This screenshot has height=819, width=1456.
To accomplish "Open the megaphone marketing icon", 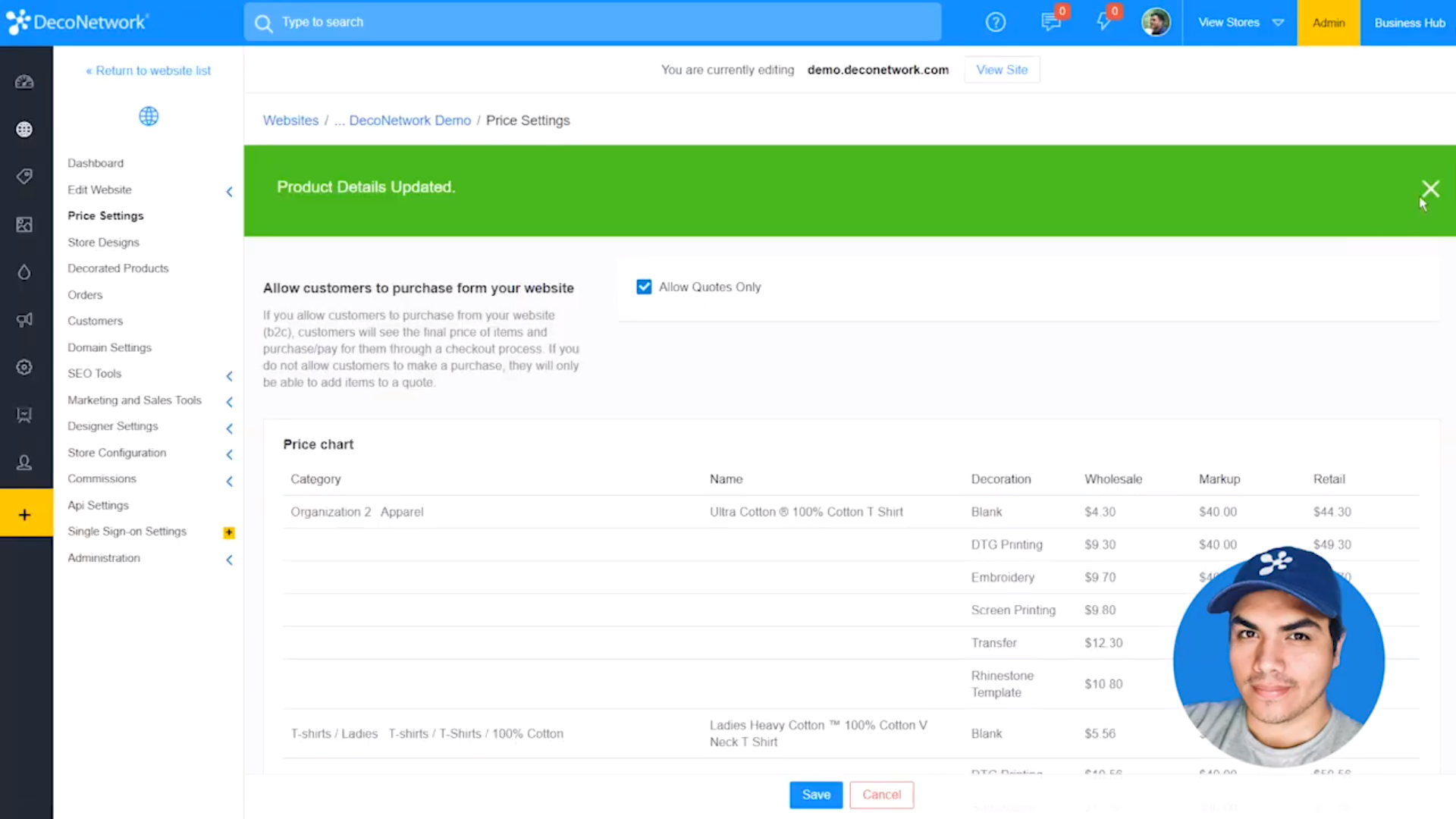I will pyautogui.click(x=25, y=320).
